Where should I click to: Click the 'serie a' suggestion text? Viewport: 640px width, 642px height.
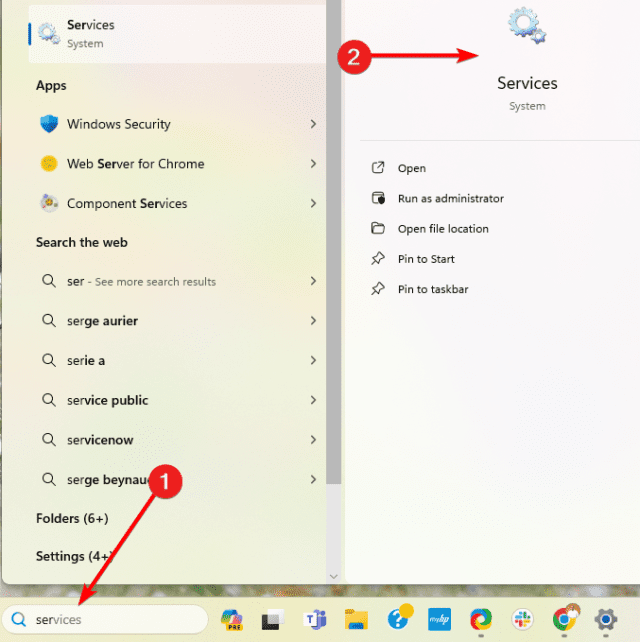click(x=86, y=360)
